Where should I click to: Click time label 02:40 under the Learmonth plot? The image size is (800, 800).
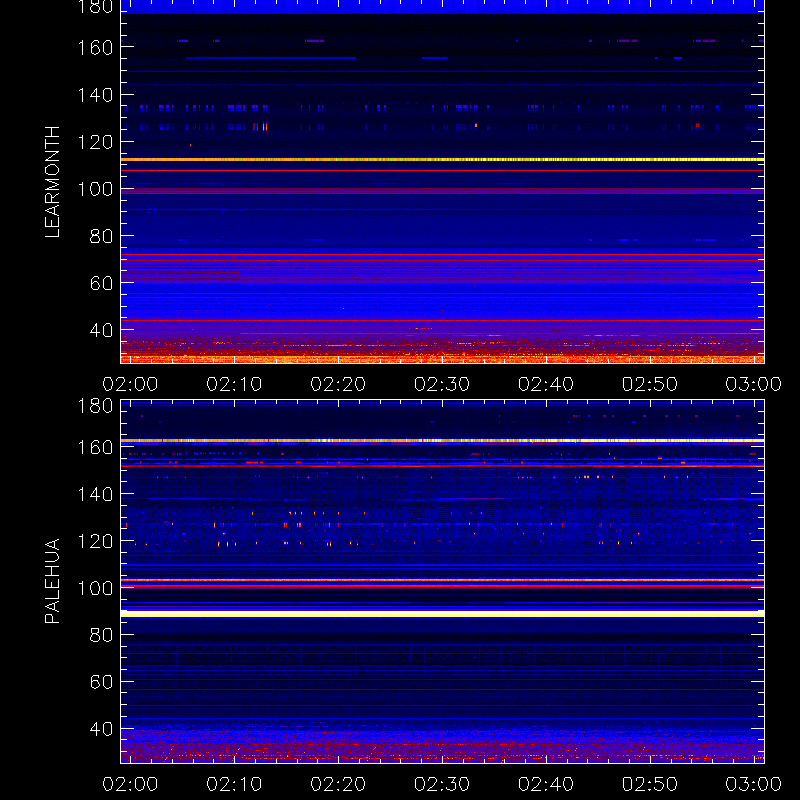coord(546,384)
